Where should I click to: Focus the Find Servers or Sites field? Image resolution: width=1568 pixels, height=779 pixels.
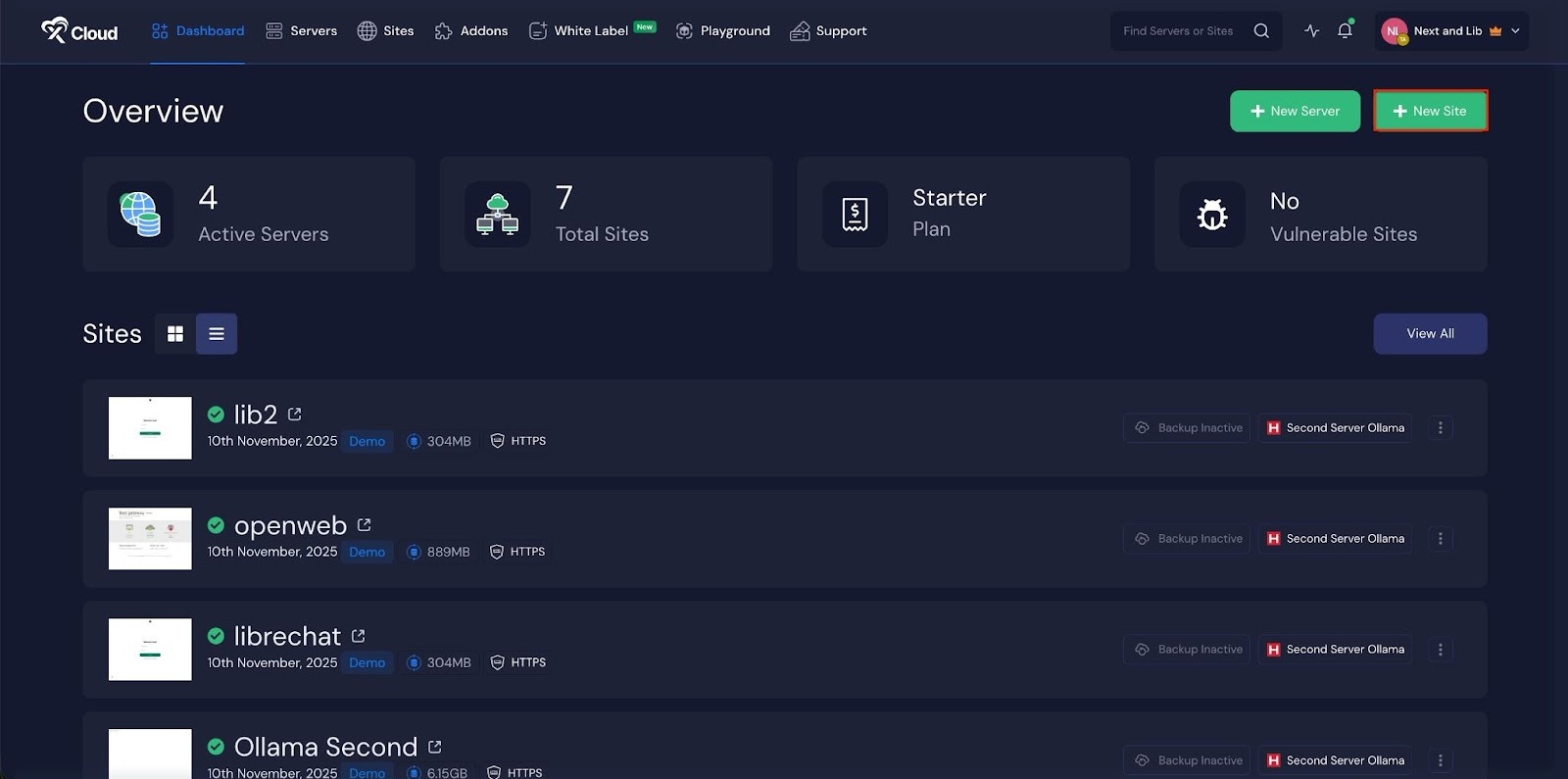1181,31
